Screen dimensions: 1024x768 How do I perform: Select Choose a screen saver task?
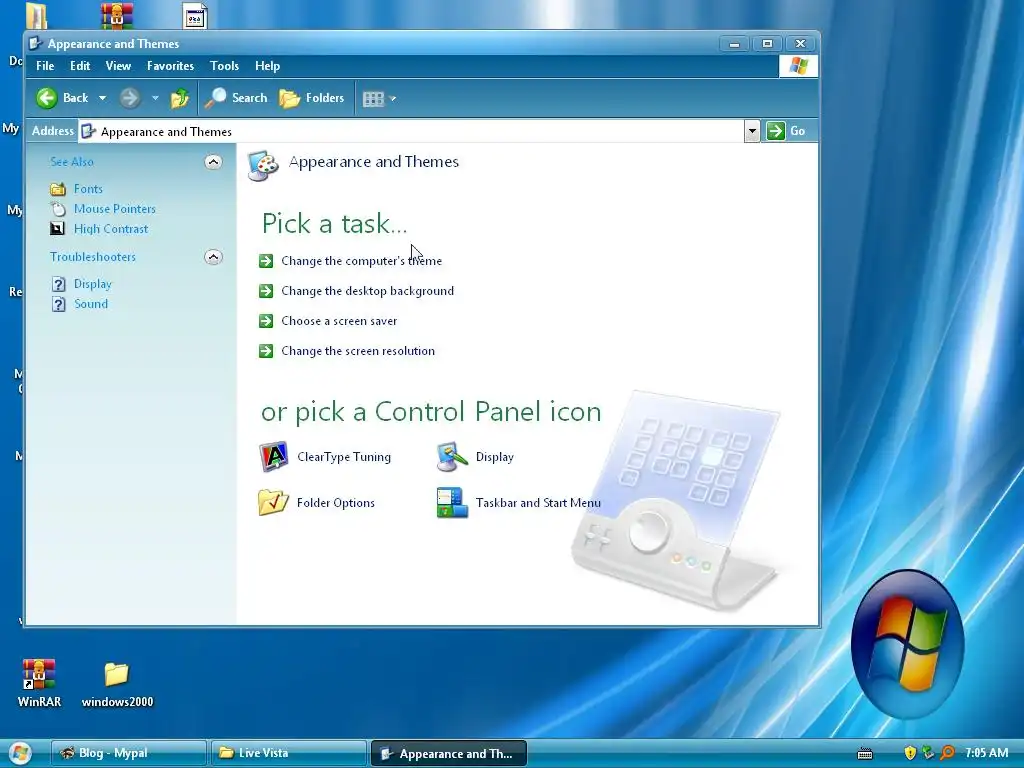click(x=339, y=321)
